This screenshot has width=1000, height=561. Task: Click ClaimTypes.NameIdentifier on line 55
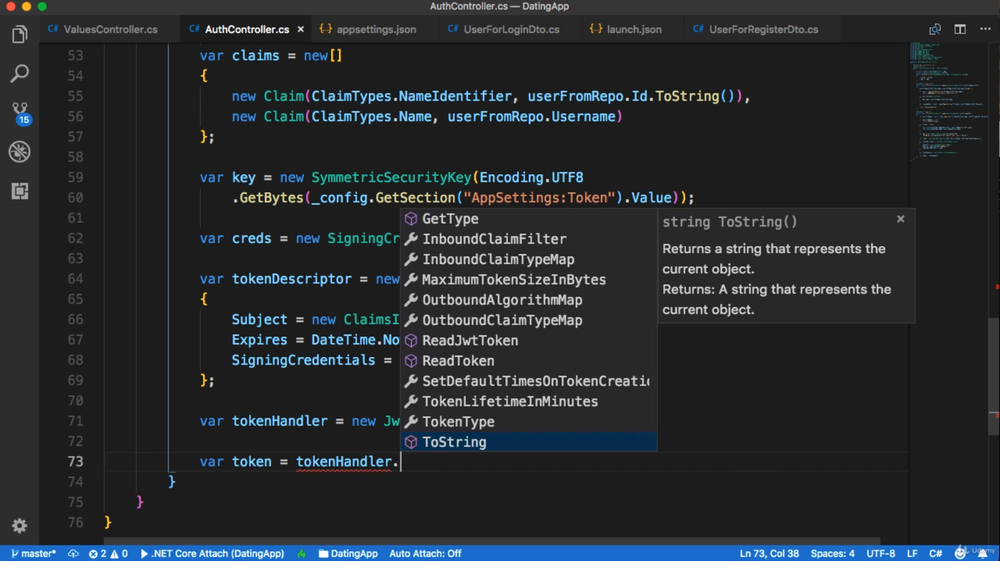pyautogui.click(x=411, y=96)
